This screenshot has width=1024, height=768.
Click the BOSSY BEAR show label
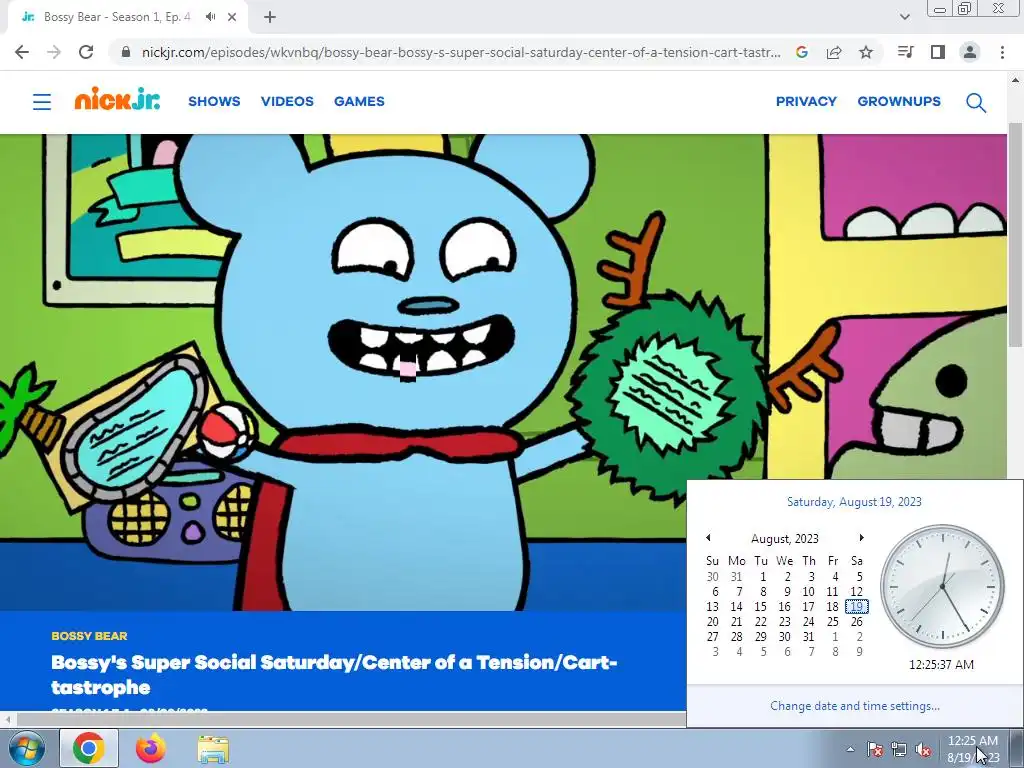point(89,636)
